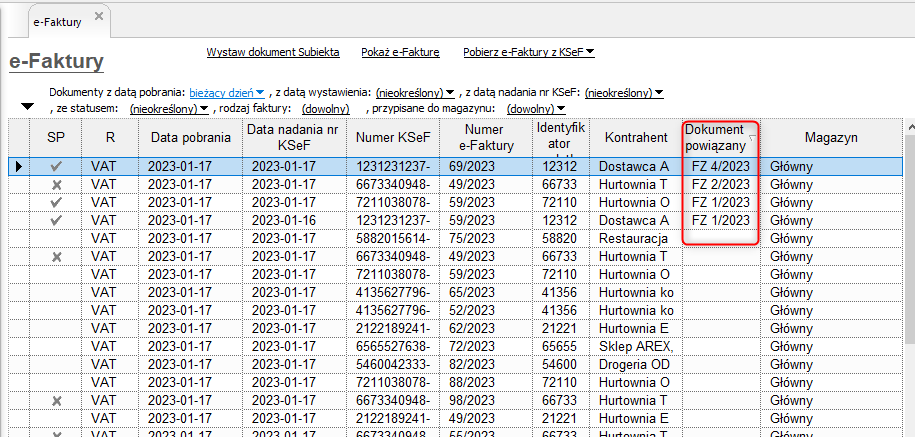The image size is (915, 437).
Task: Switch to the e-Faktury tab
Action: tap(57, 22)
